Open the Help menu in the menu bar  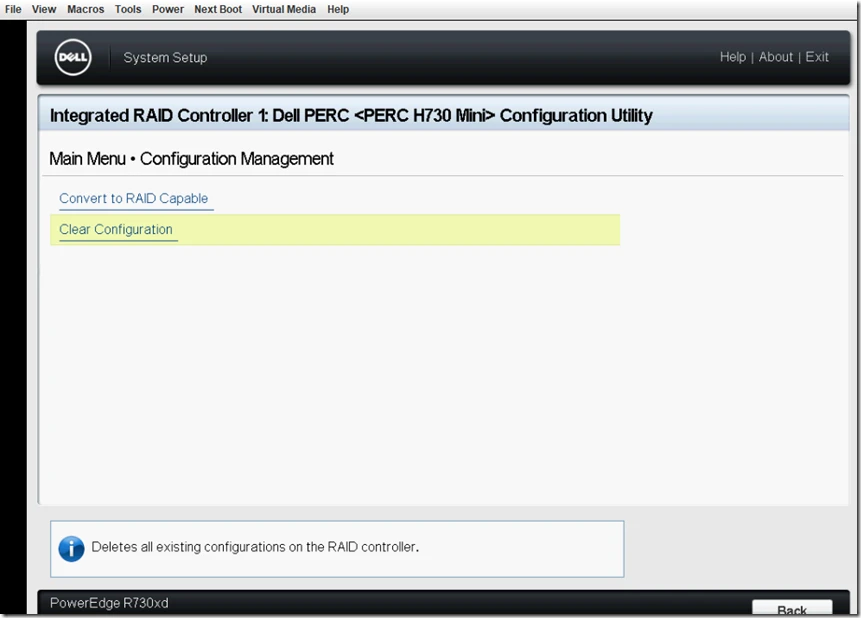pyautogui.click(x=338, y=9)
